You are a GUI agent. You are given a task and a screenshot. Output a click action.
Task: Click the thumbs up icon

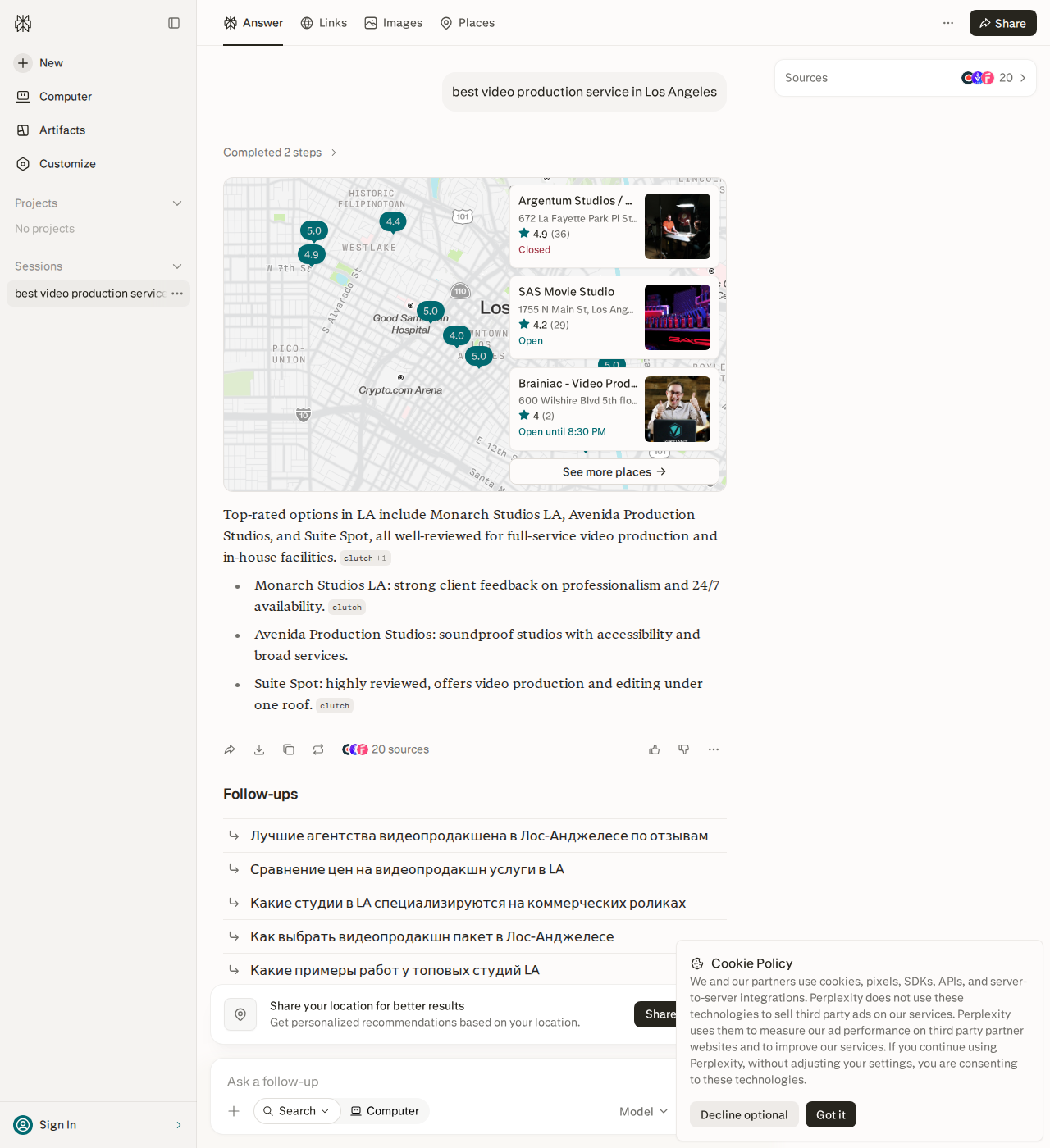(x=655, y=749)
